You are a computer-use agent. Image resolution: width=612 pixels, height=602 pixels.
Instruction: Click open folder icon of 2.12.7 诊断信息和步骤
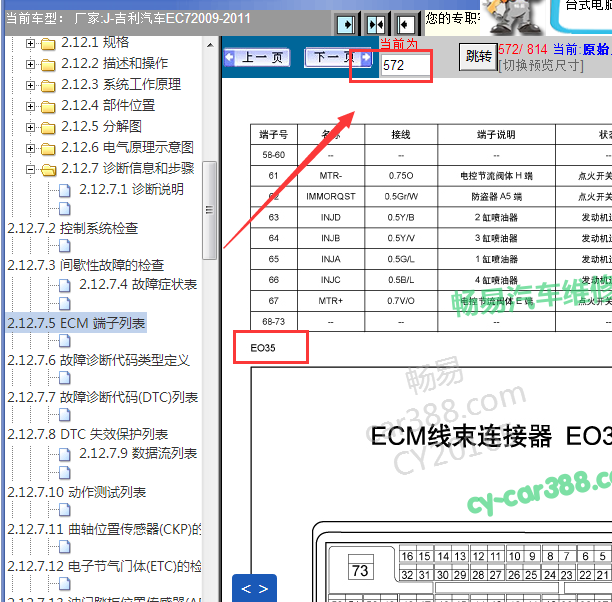[x=48, y=170]
